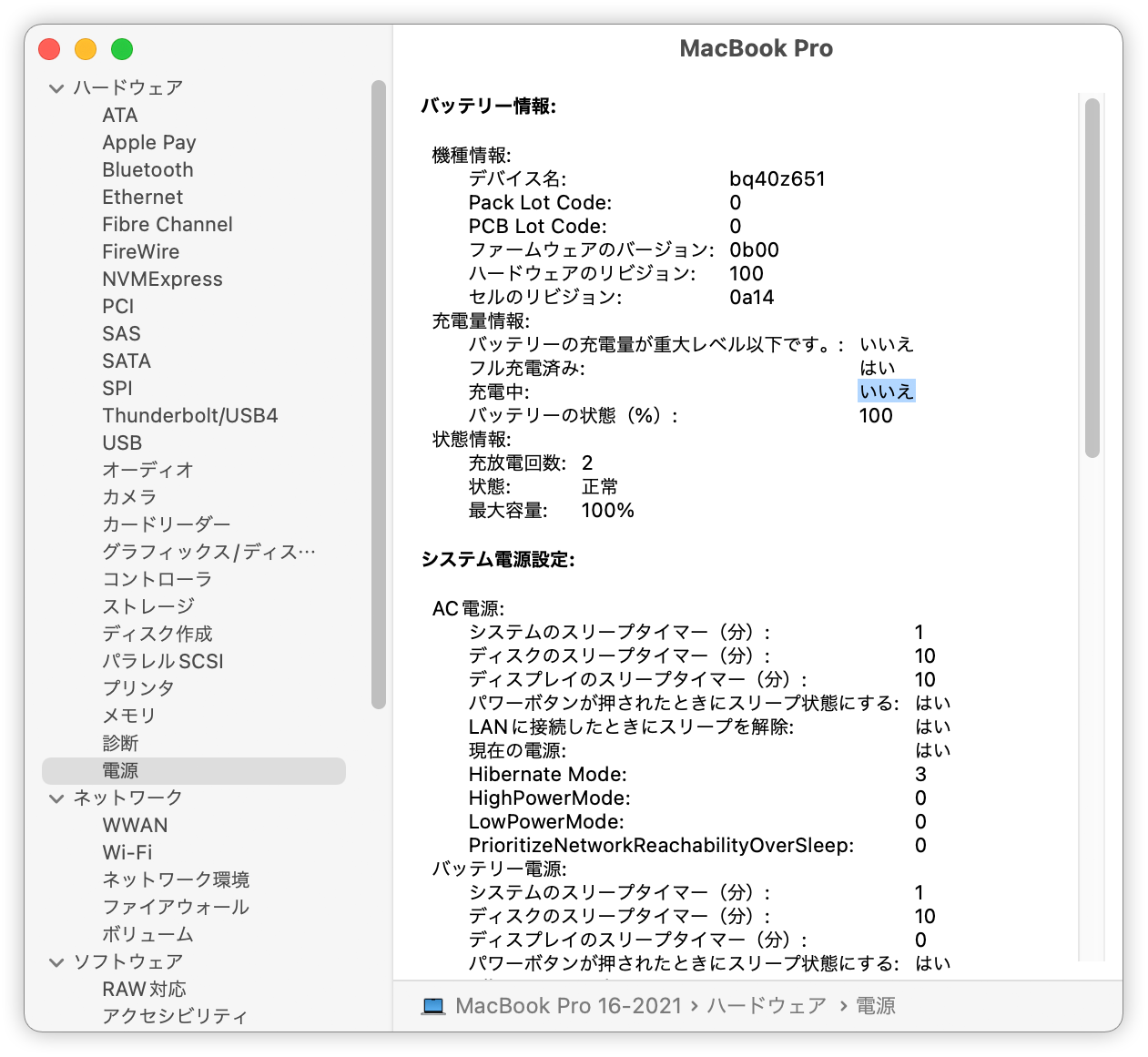Image resolution: width=1148 pixels, height=1057 pixels.
Task: Collapse the ネットワーク section
Action: pyautogui.click(x=56, y=798)
